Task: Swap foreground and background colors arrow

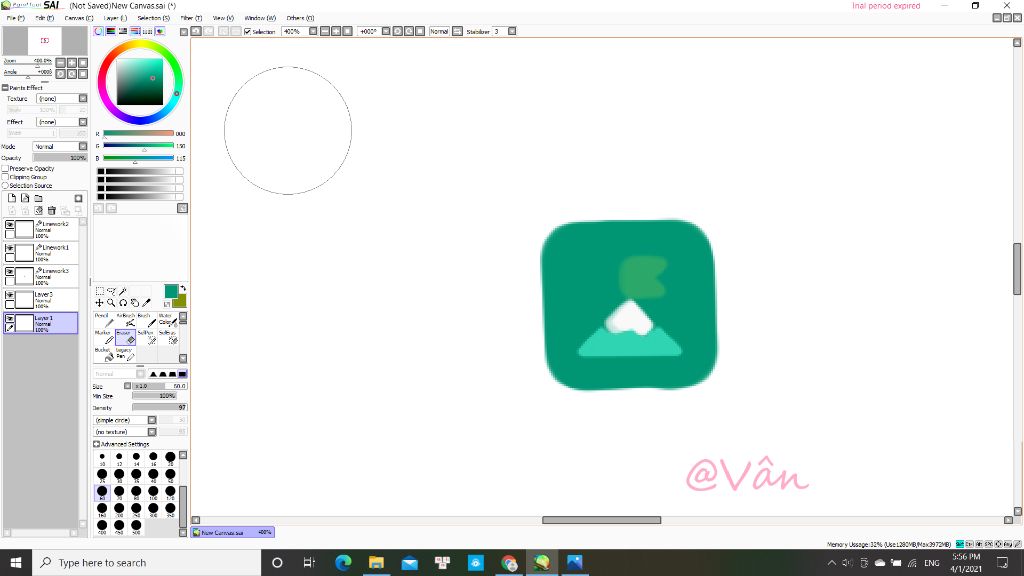Action: [183, 288]
